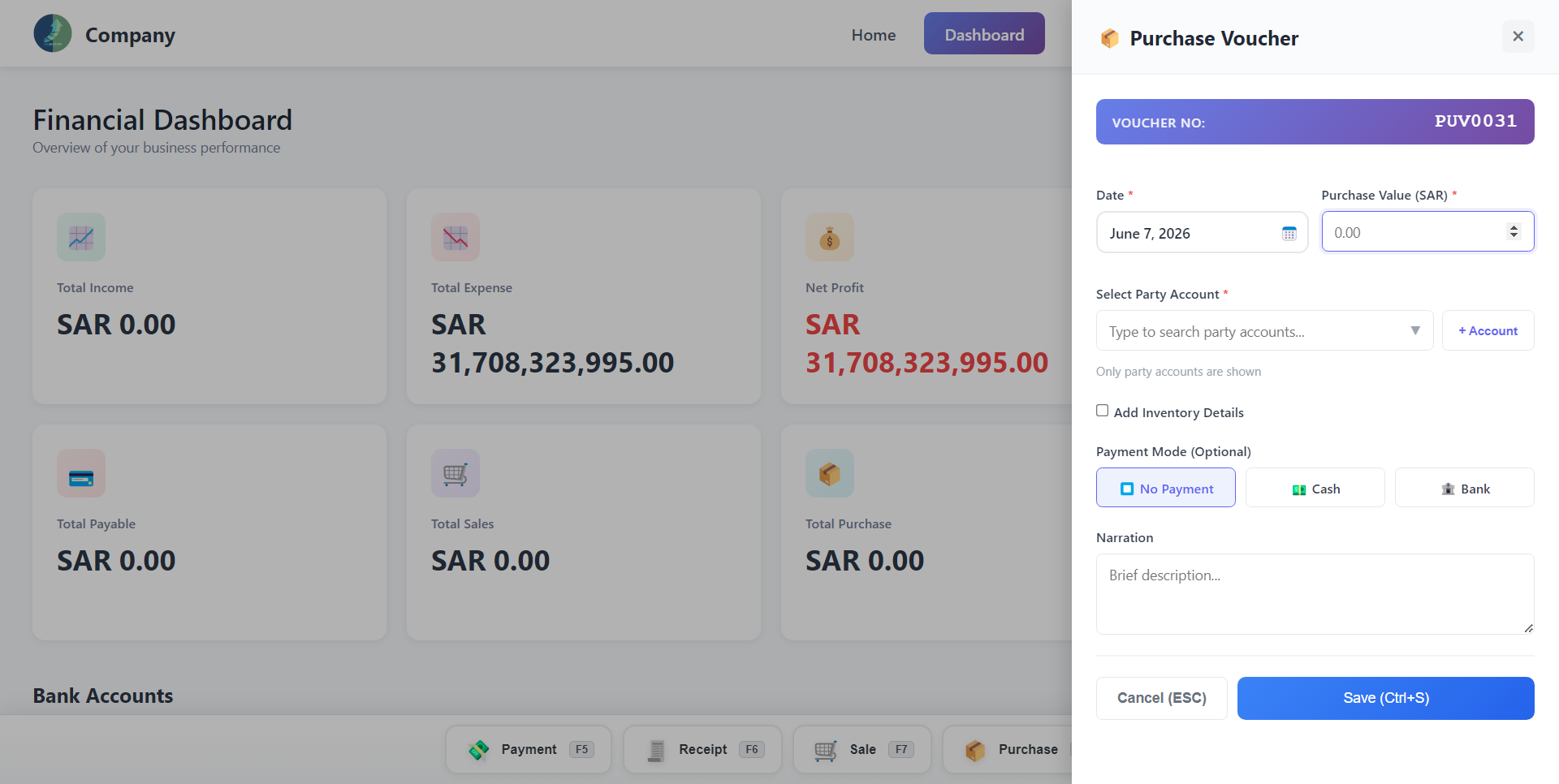
Task: Choose Bank payment mode
Action: [1465, 488]
